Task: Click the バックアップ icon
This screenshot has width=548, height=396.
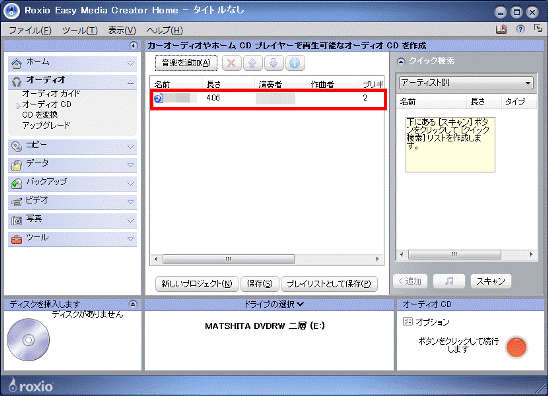Action: (16, 183)
